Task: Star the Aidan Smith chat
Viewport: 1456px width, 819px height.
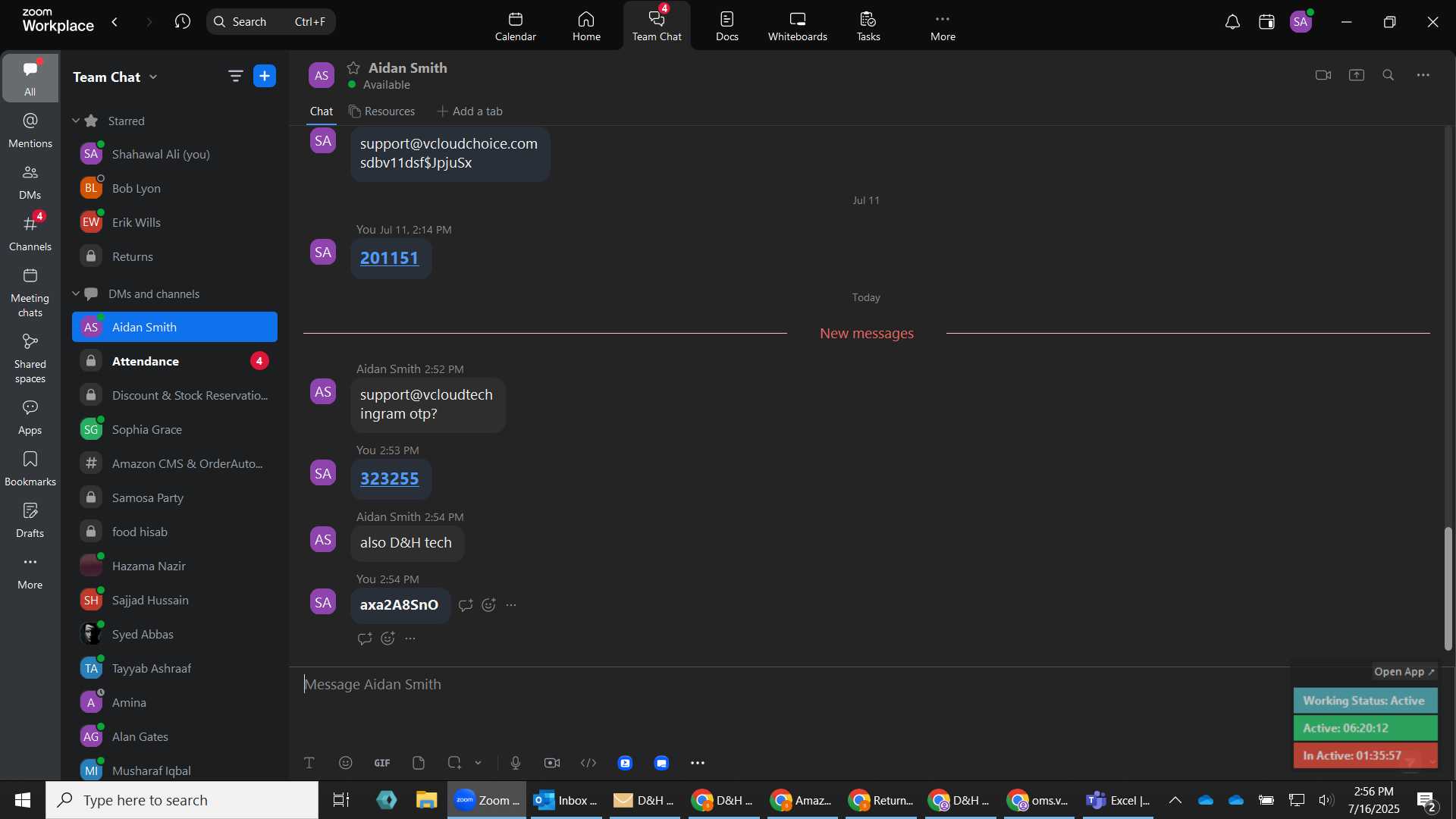Action: [353, 67]
